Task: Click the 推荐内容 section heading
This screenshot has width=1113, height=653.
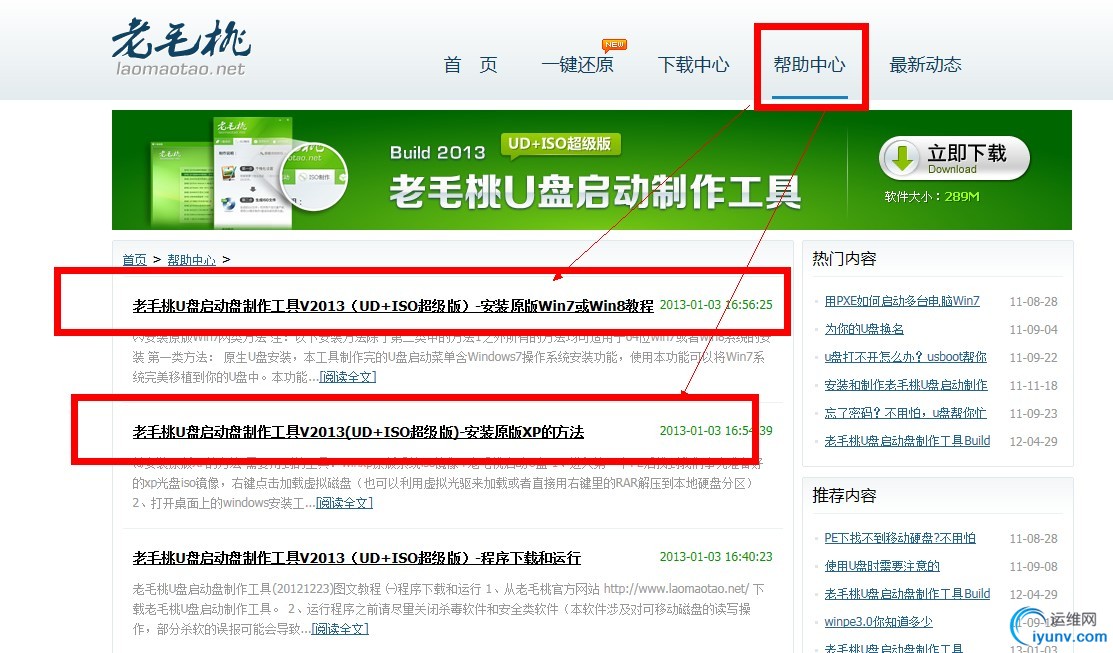Action: tap(845, 495)
